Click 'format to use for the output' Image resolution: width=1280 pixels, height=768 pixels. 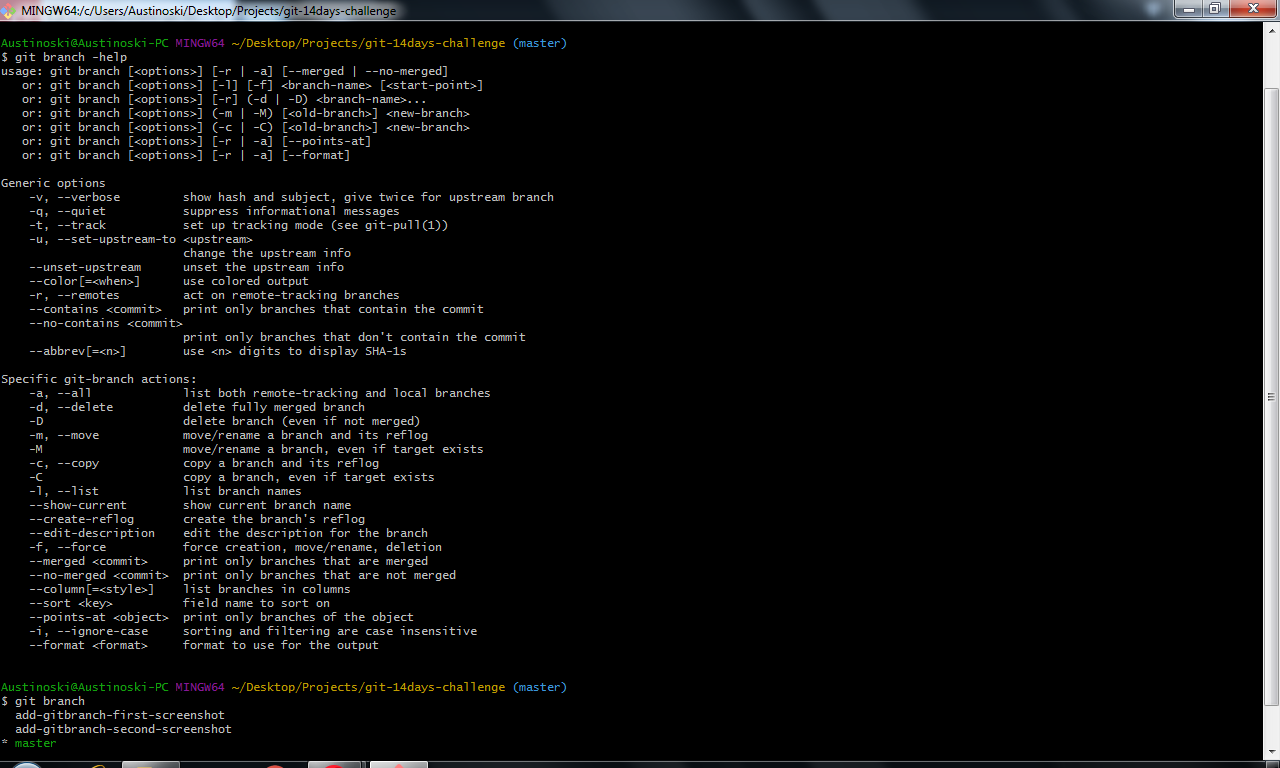click(280, 645)
